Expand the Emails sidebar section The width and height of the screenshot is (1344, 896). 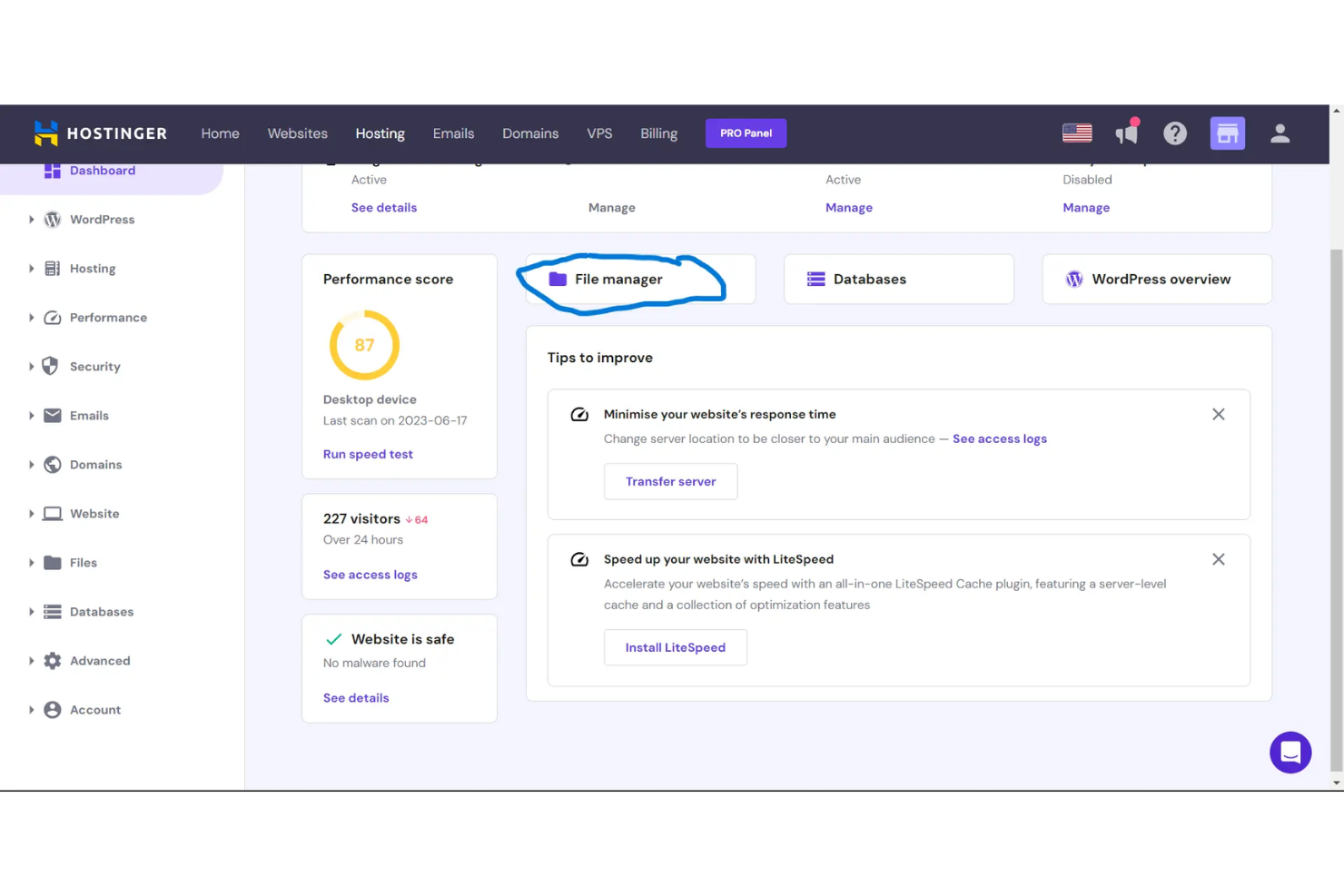pos(89,415)
